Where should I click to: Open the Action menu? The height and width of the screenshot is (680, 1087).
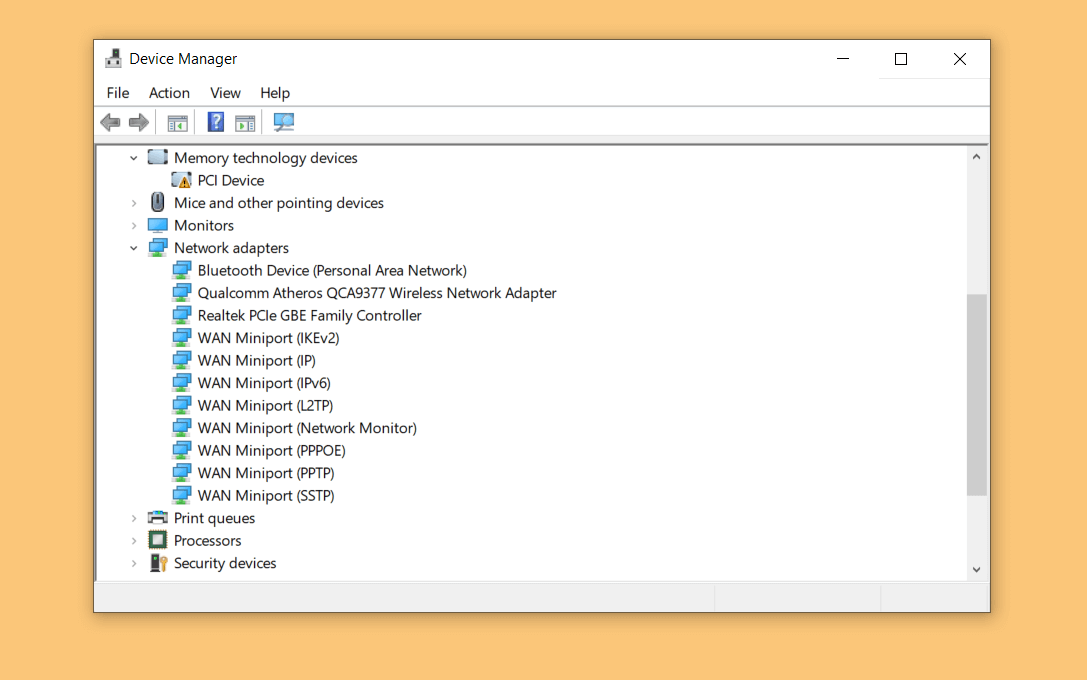[169, 93]
